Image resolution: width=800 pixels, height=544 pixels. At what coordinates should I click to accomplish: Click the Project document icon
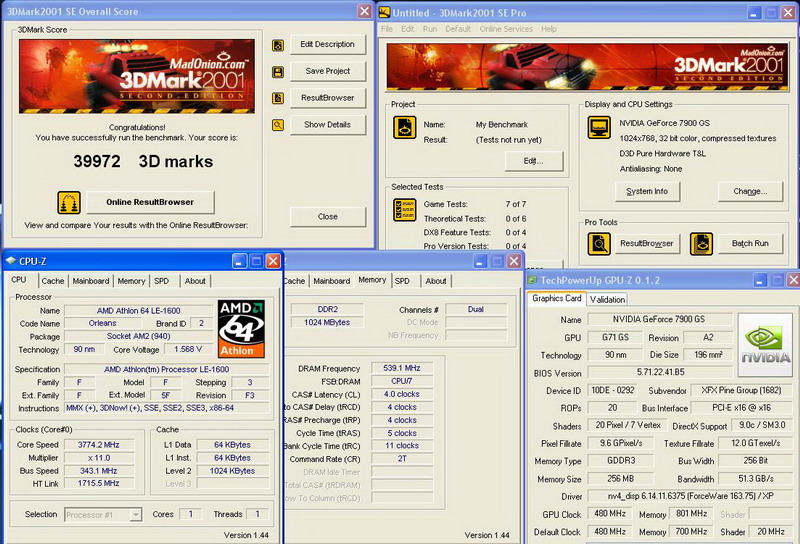405,128
